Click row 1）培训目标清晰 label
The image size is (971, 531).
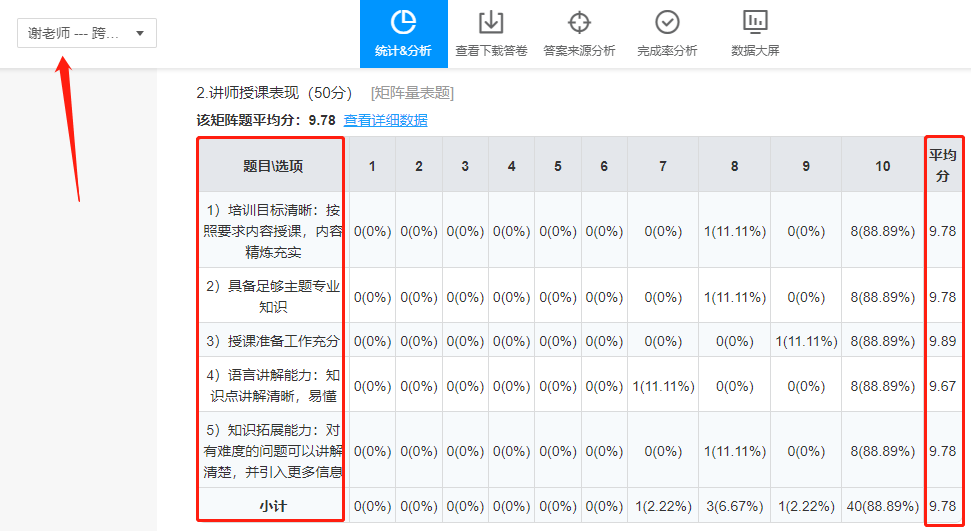pyautogui.click(x=272, y=231)
